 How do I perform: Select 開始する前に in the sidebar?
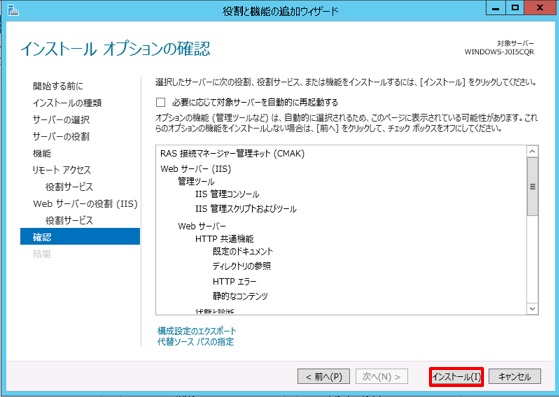[58, 86]
